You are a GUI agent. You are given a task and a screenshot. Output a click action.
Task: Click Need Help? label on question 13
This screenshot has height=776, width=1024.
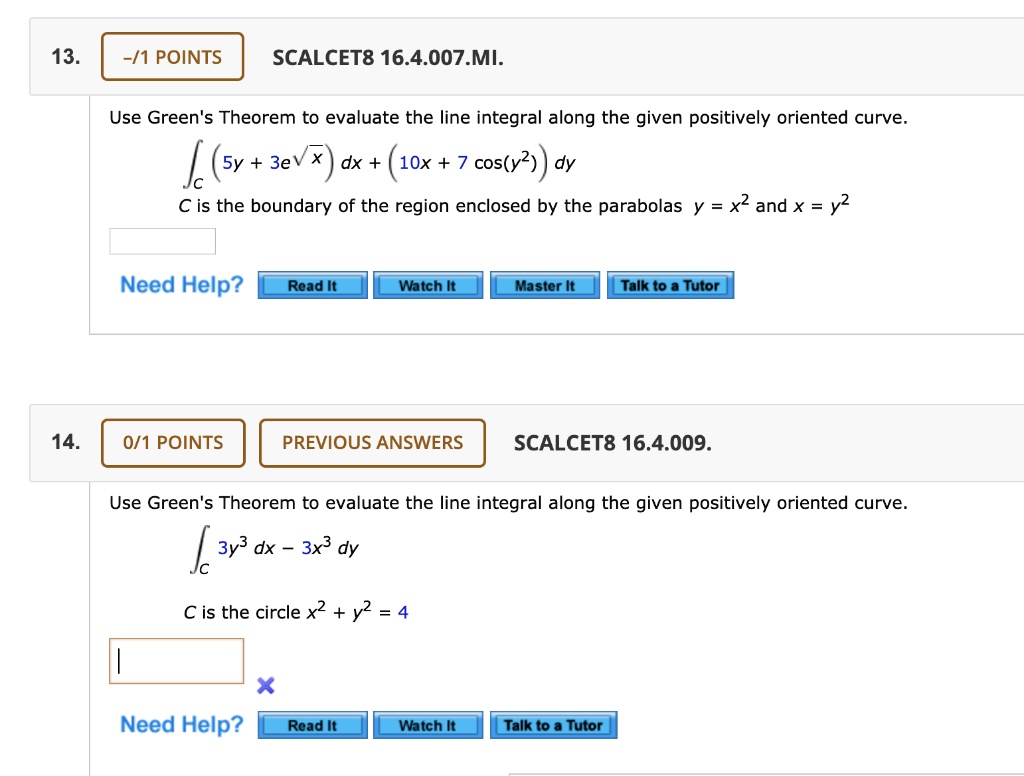[180, 285]
